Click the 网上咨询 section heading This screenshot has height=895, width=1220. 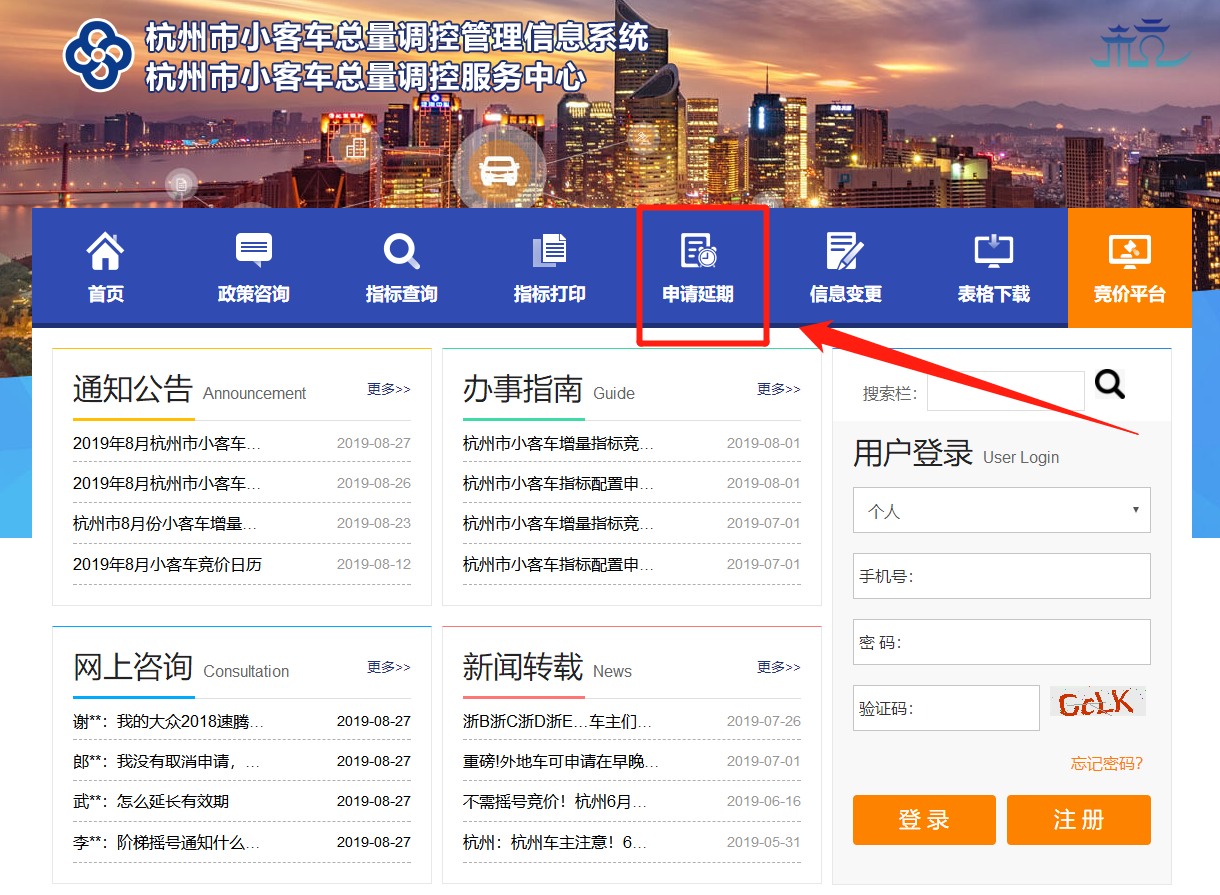pyautogui.click(x=132, y=666)
